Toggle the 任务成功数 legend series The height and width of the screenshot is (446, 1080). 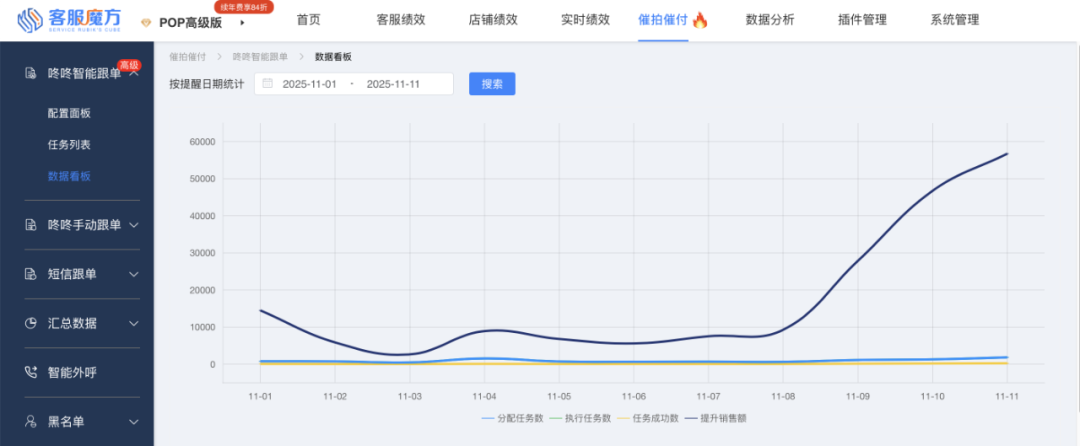(648, 418)
